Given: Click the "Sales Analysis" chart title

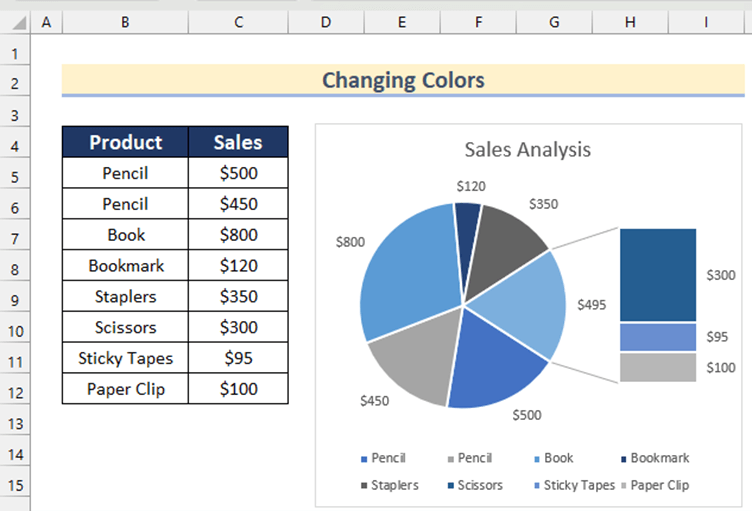Looking at the screenshot, I should [527, 150].
